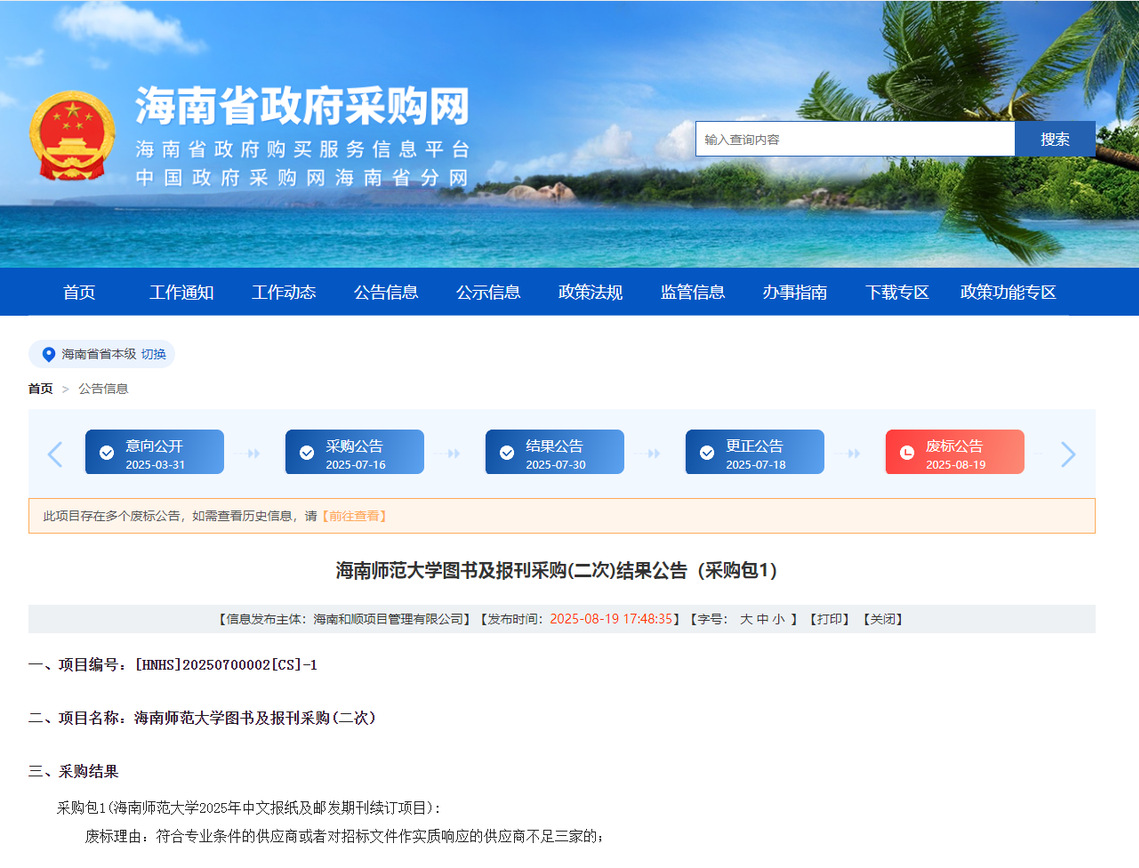1139x868 pixels.
Task: Set font size to 大
Action: 746,620
